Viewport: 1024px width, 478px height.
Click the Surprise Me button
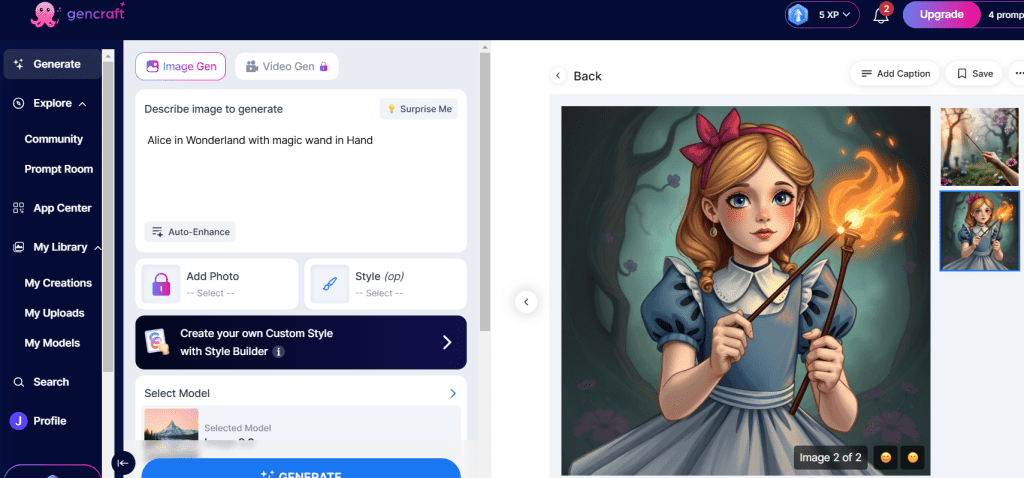tap(419, 109)
